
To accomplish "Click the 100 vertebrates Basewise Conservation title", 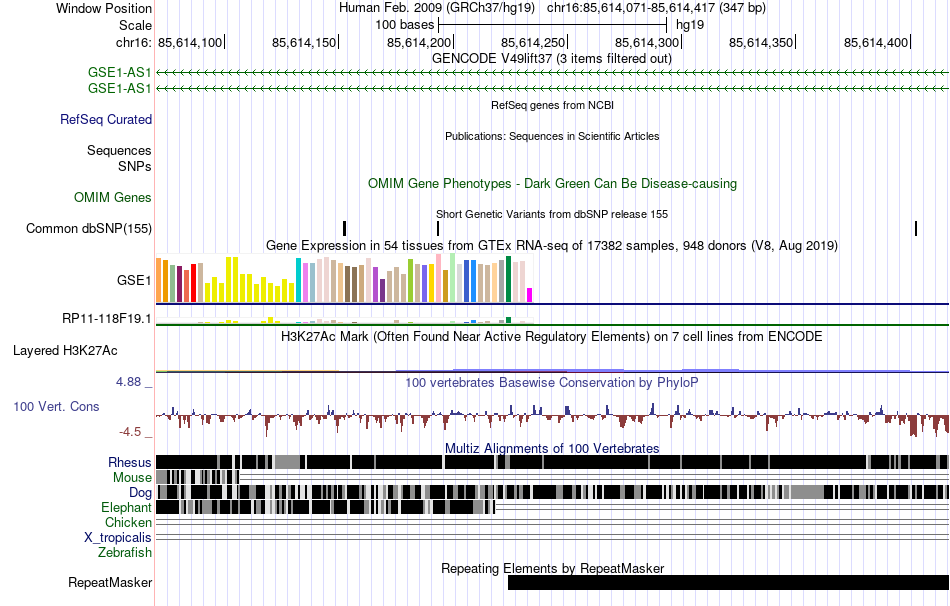I will (552, 382).
